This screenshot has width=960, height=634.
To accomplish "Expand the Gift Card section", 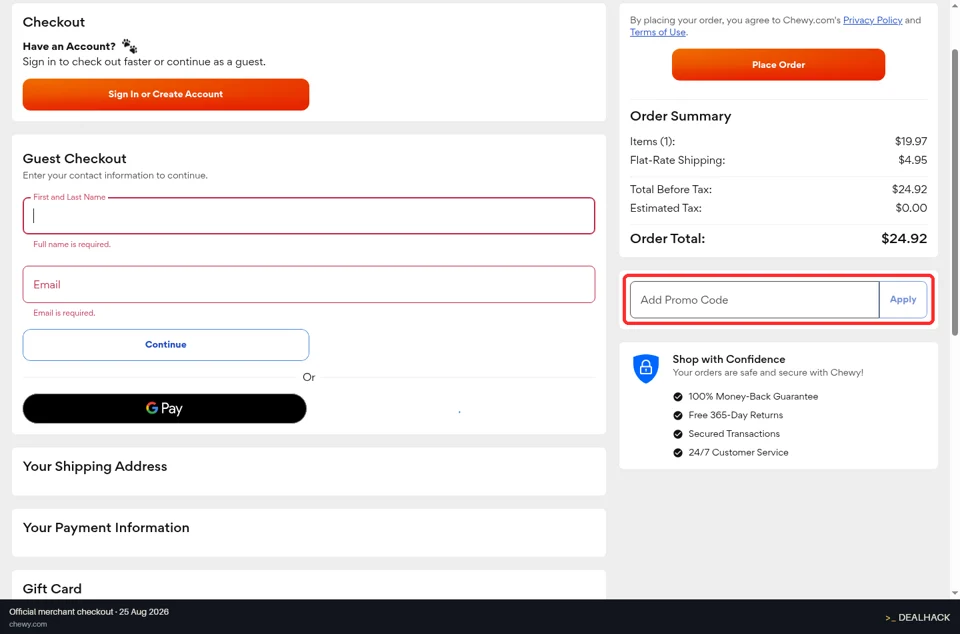I will pyautogui.click(x=309, y=584).
